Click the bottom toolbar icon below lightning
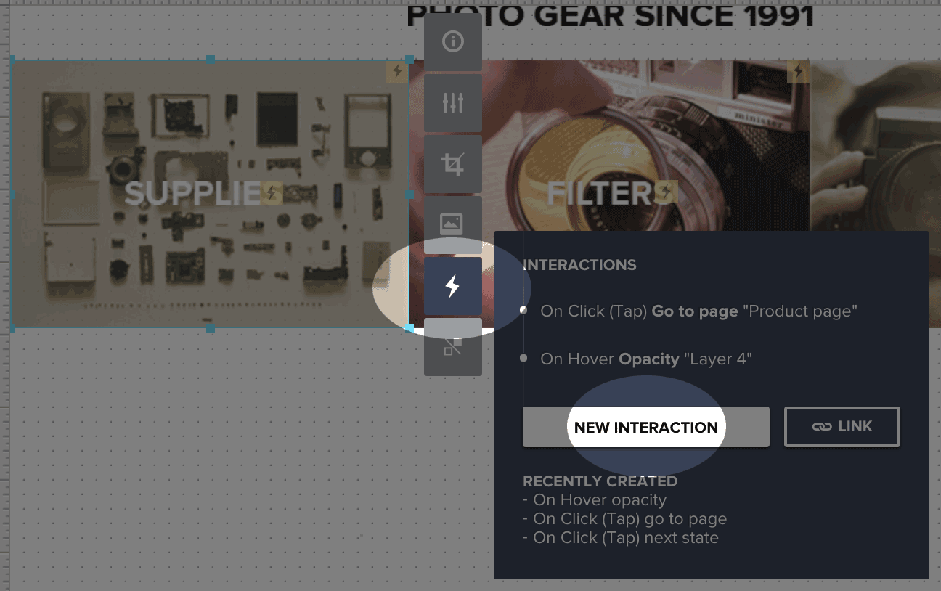Screen dimensions: 941x591 (452, 347)
